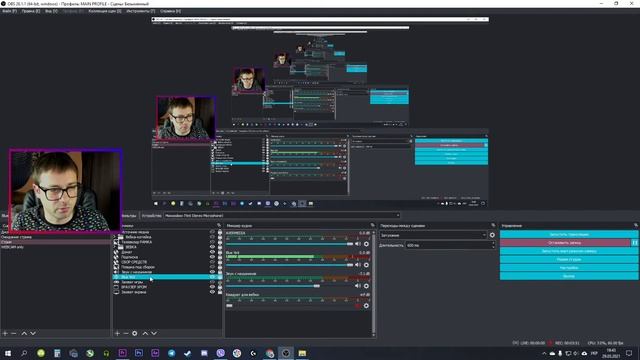Click Остановить запись button
Image resolution: width=640 pixels, height=360 pixels.
(566, 242)
